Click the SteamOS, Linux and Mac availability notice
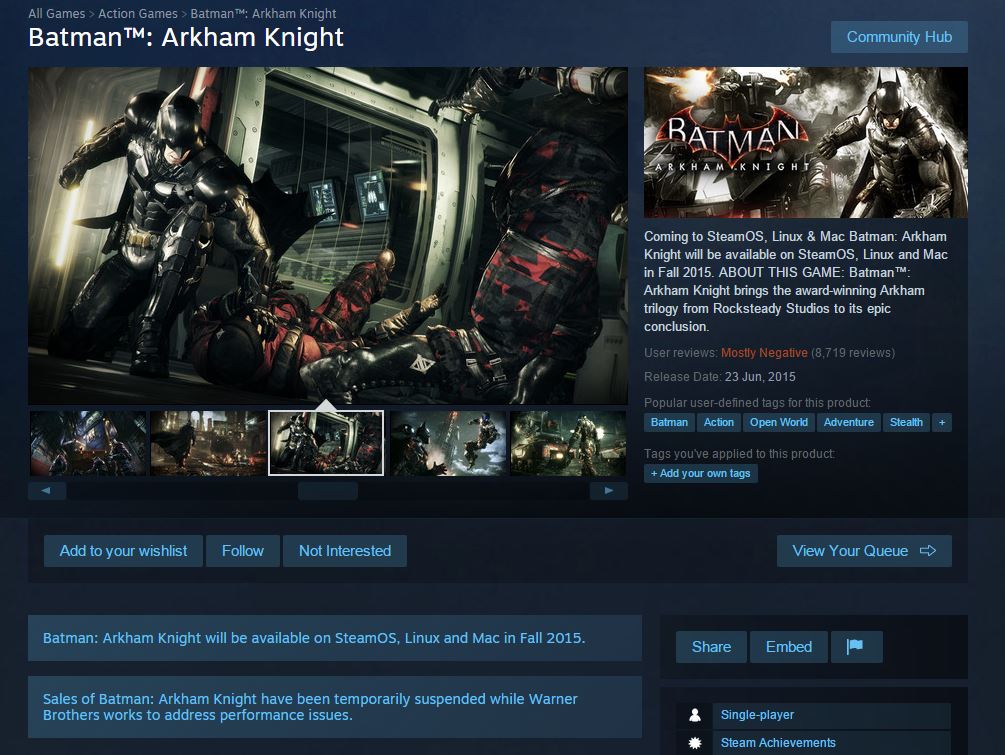1005x755 pixels. click(x=335, y=638)
